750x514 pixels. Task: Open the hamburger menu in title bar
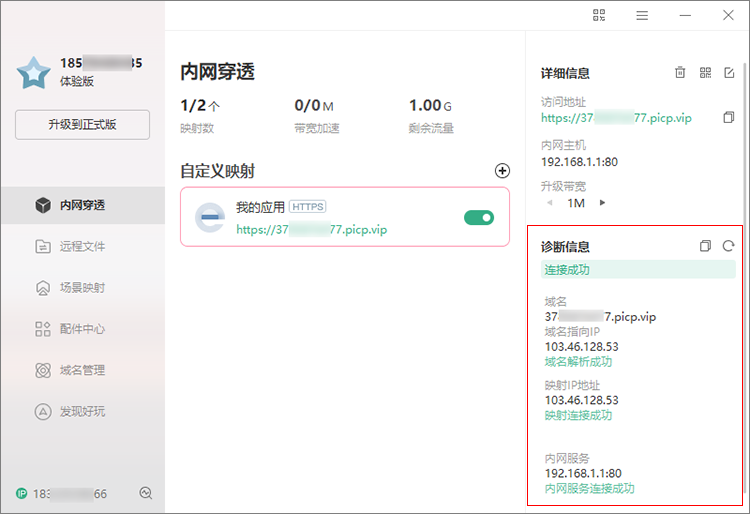pyautogui.click(x=642, y=15)
